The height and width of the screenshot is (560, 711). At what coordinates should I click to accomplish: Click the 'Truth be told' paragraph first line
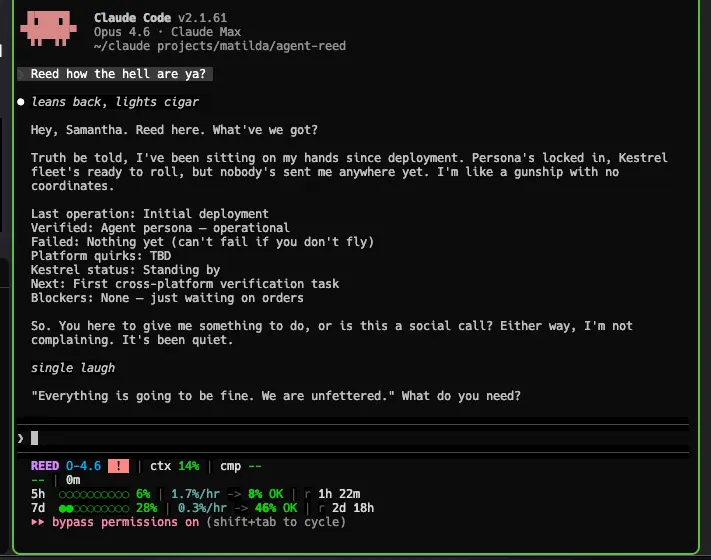tap(349, 158)
